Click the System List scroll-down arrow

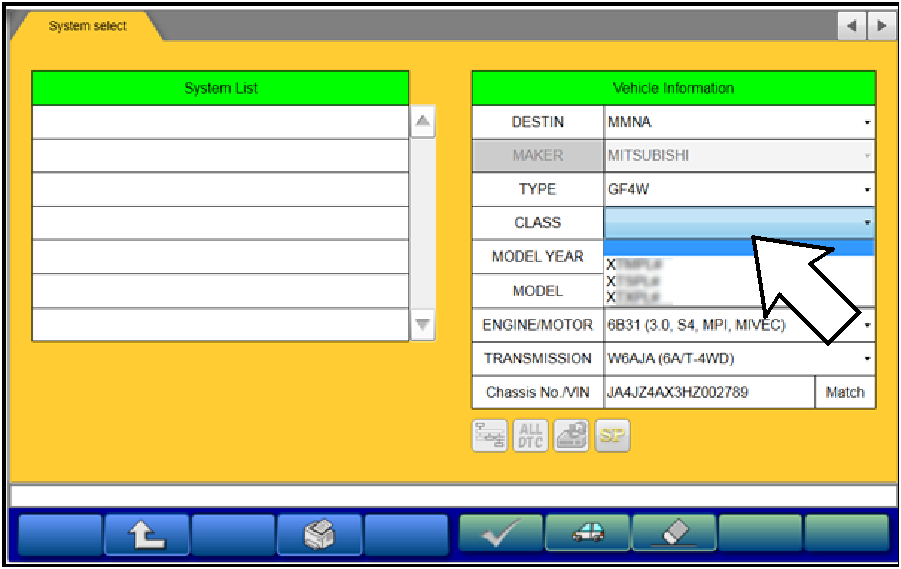(x=423, y=324)
